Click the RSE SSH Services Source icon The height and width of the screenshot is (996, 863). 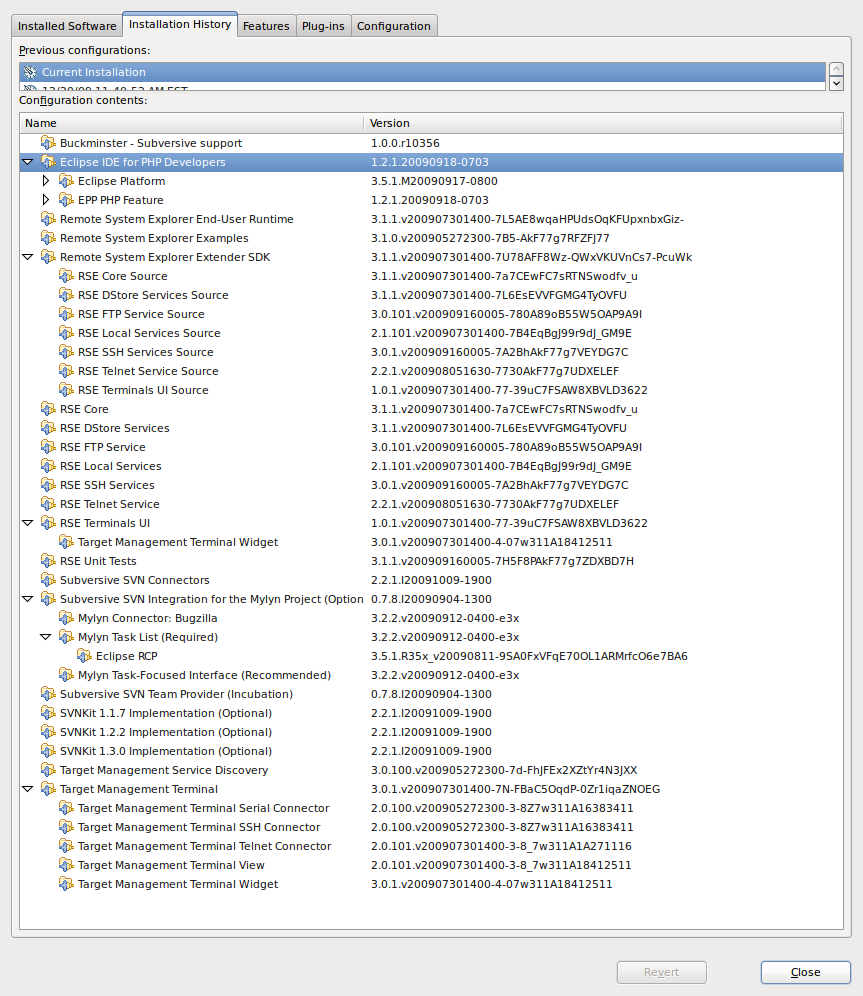[66, 352]
